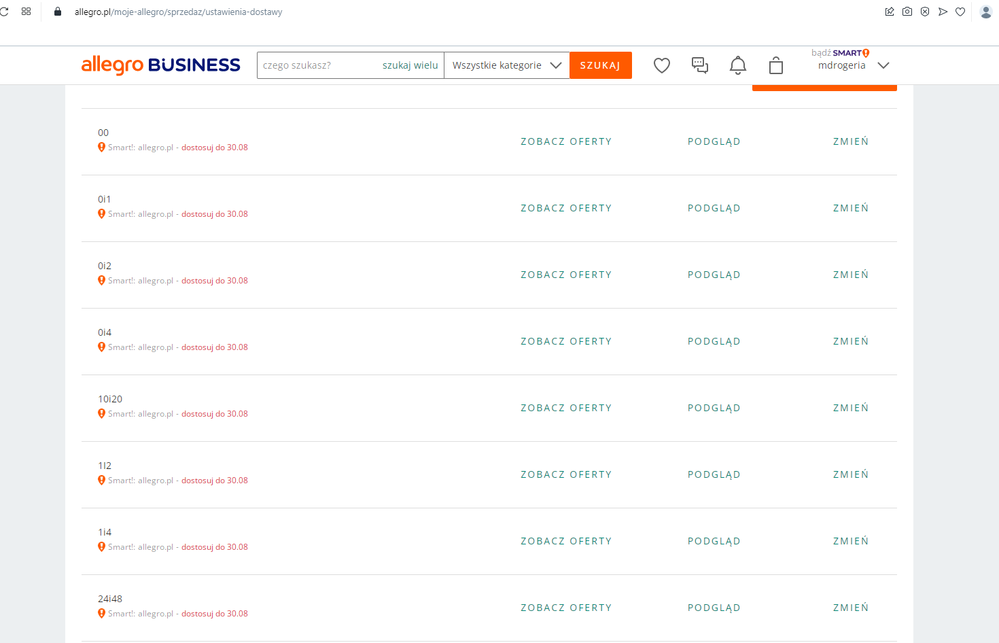Click the browser bookmark heart icon
The image size is (999, 643).
tap(960, 11)
